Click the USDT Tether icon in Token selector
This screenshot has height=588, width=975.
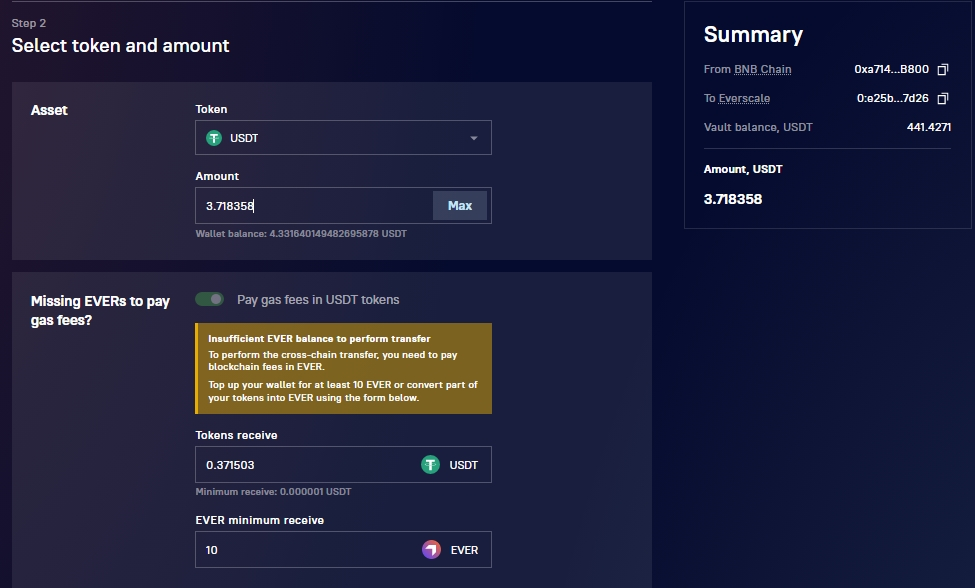click(214, 138)
